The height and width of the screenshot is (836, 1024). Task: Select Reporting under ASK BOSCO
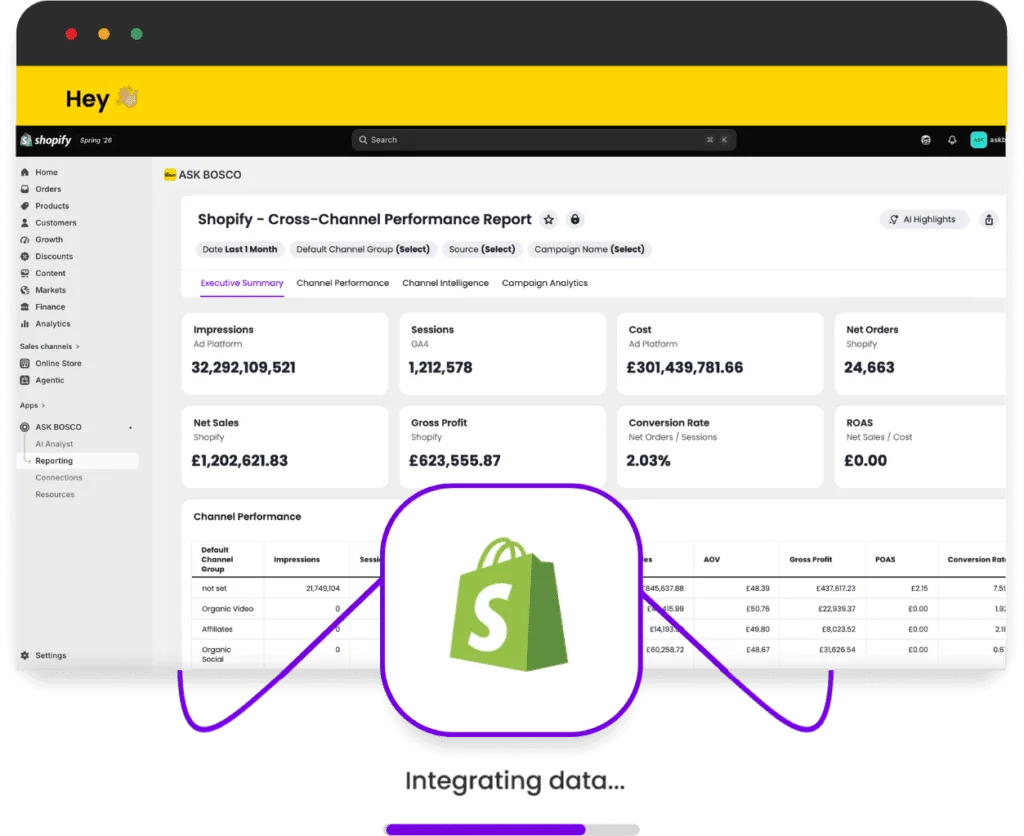coord(78,460)
